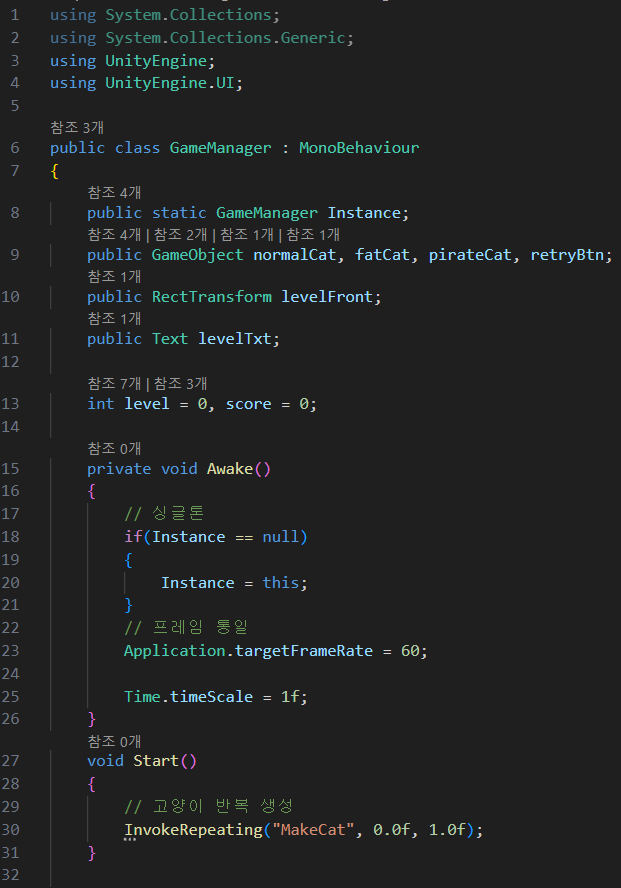621x888 pixels.
Task: Click the 1.0f argument on line 30
Action: pyautogui.click(x=447, y=830)
